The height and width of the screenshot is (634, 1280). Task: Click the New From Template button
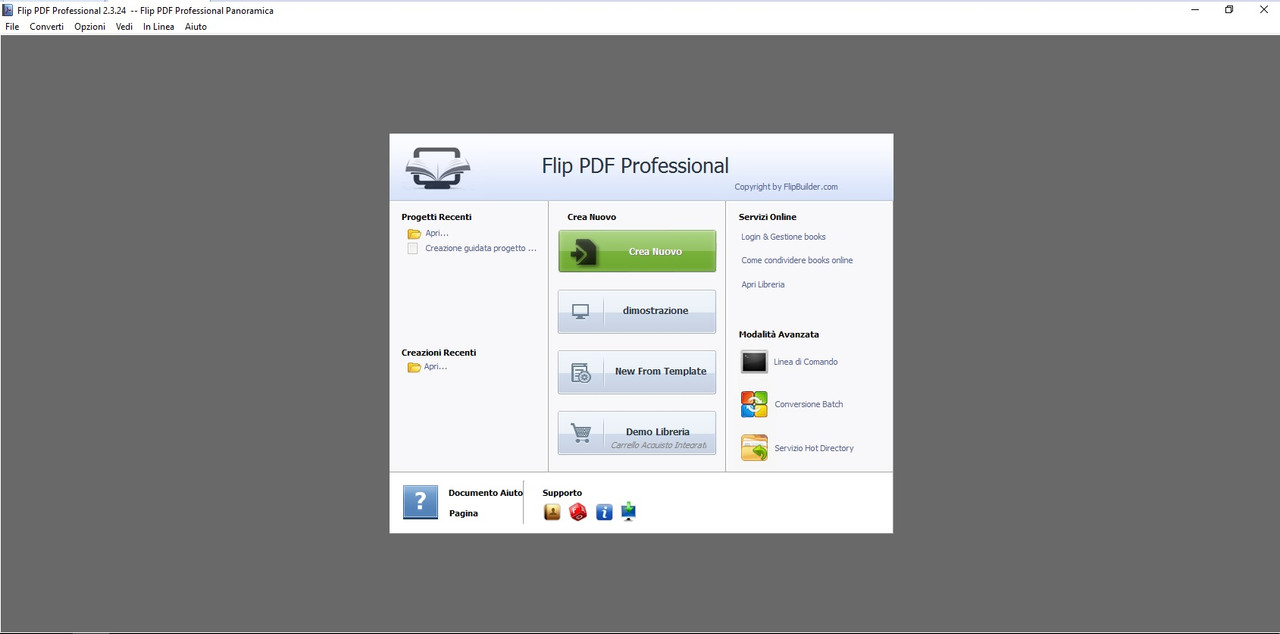click(637, 372)
